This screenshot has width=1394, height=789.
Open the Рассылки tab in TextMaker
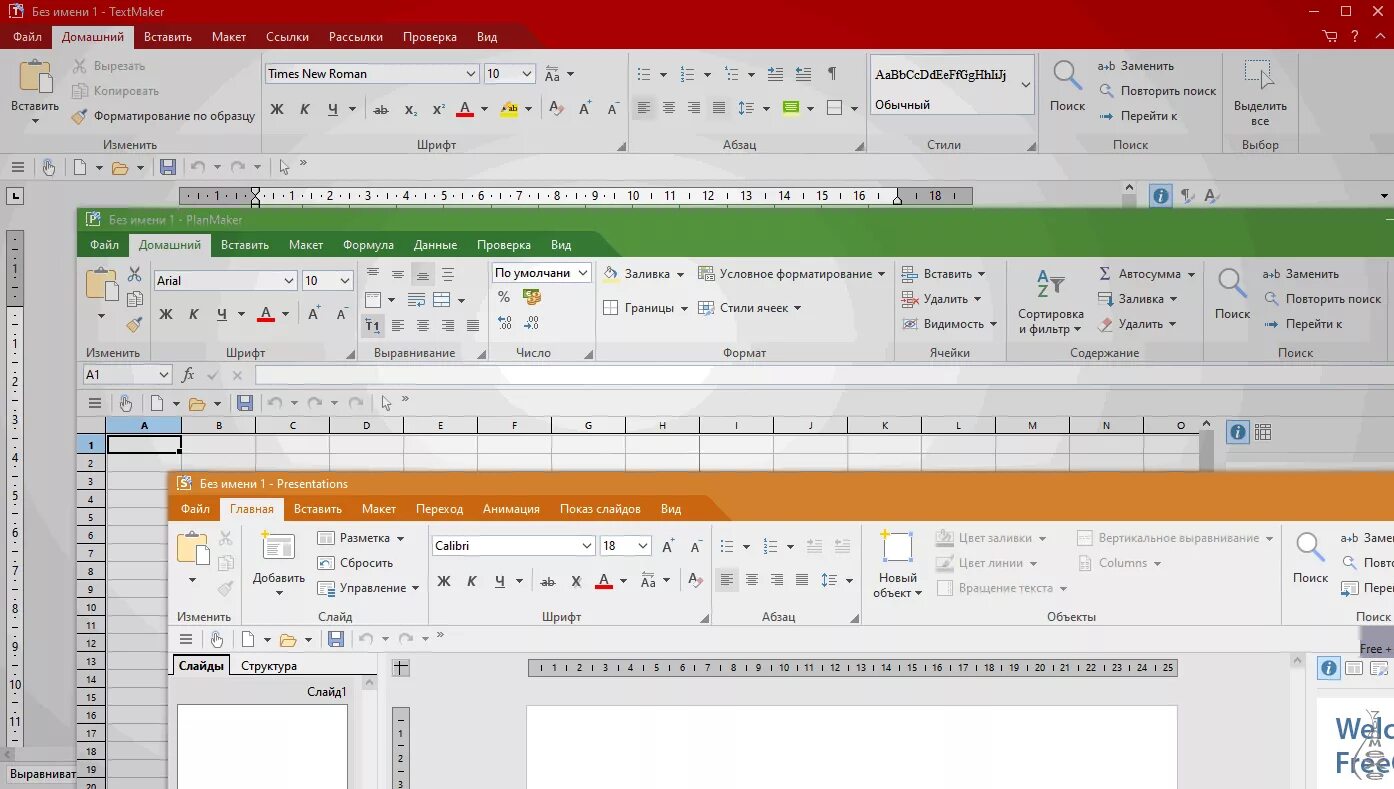(x=356, y=37)
